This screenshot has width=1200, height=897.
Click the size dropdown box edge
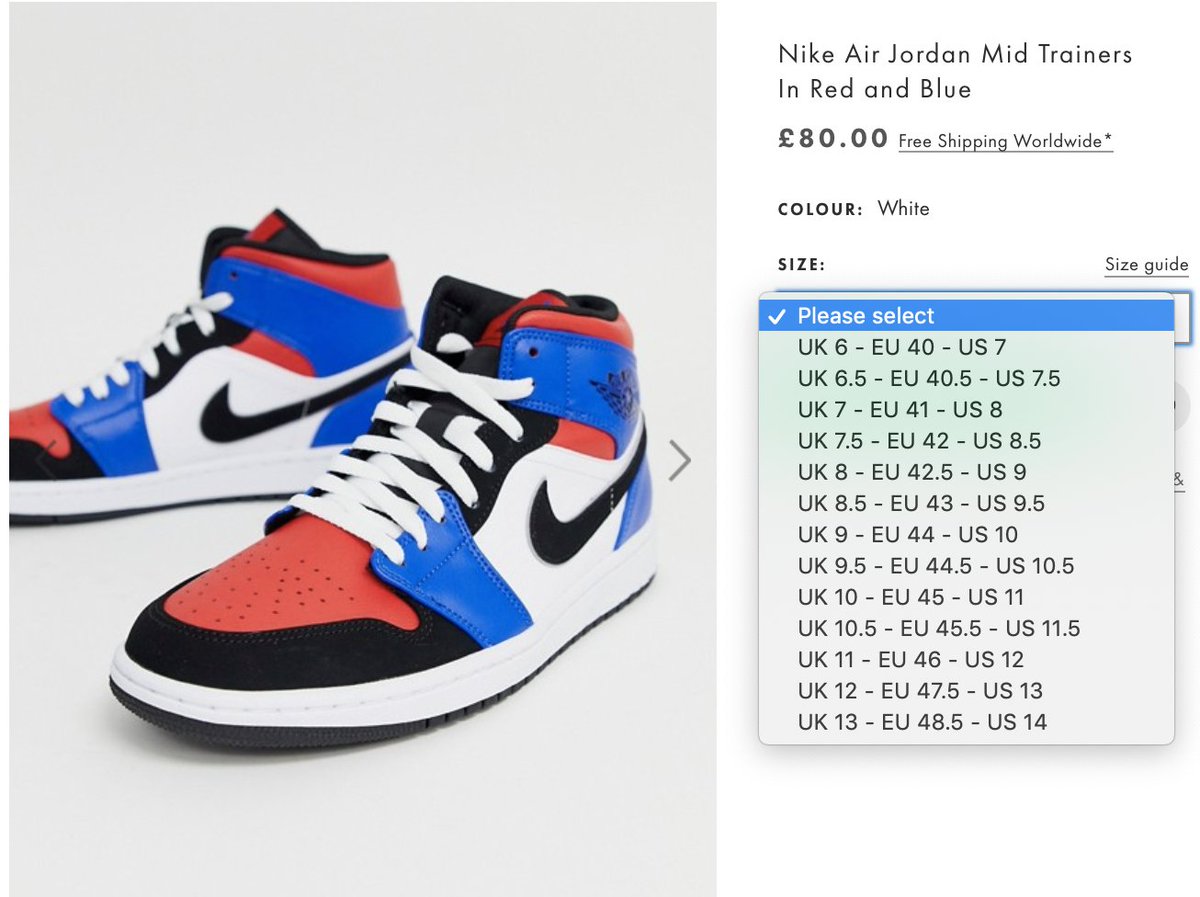coord(1182,318)
